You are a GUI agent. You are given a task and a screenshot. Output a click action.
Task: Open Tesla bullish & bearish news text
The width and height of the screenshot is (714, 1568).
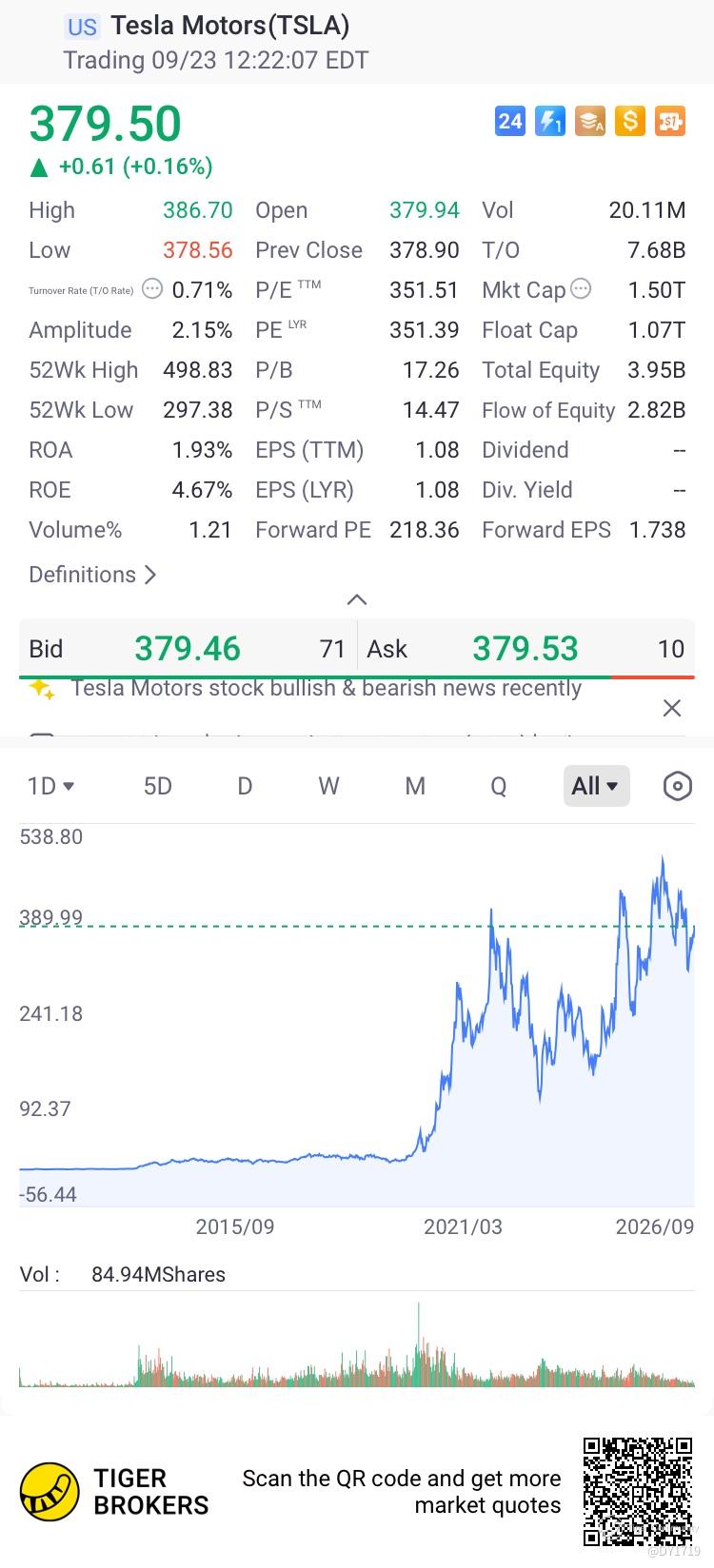327,688
